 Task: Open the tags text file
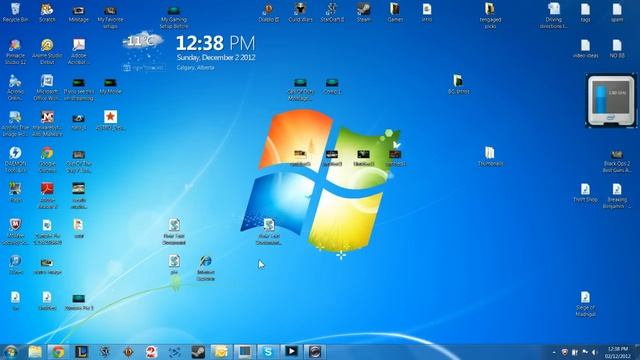[x=585, y=12]
